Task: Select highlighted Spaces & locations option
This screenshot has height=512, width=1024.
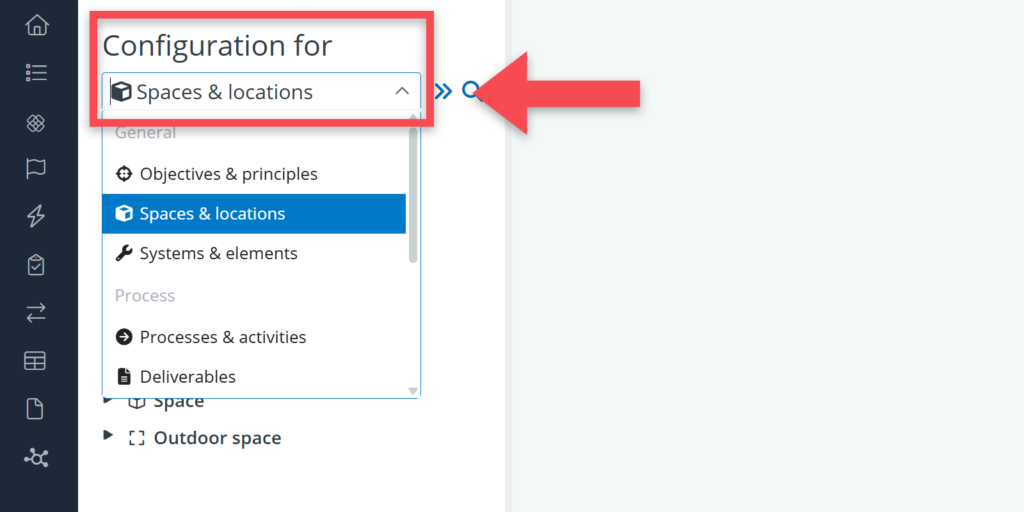Action: tap(212, 214)
